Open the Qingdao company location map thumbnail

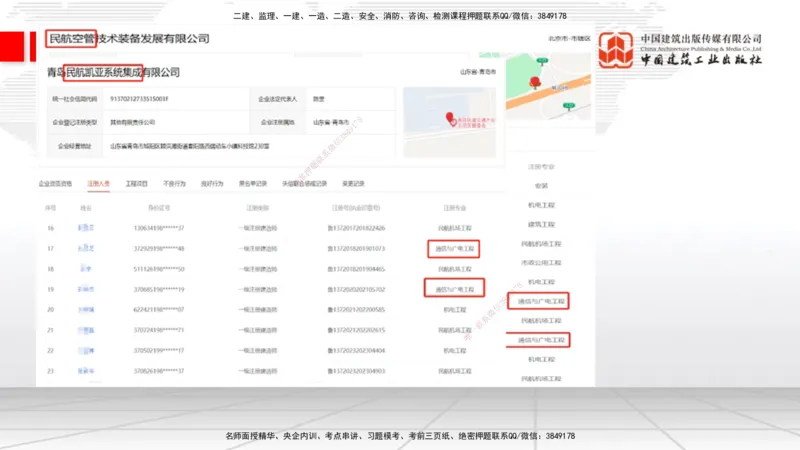point(449,122)
